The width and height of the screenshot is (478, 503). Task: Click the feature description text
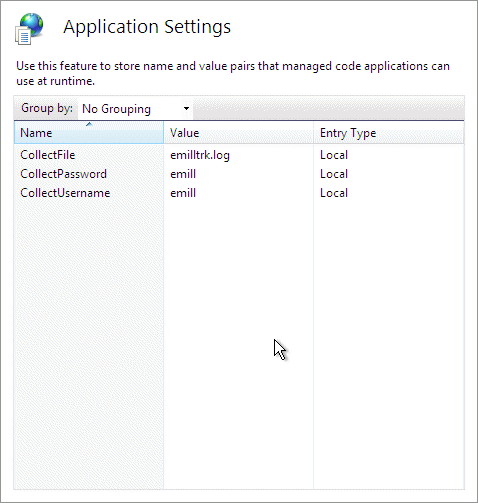[x=233, y=73]
